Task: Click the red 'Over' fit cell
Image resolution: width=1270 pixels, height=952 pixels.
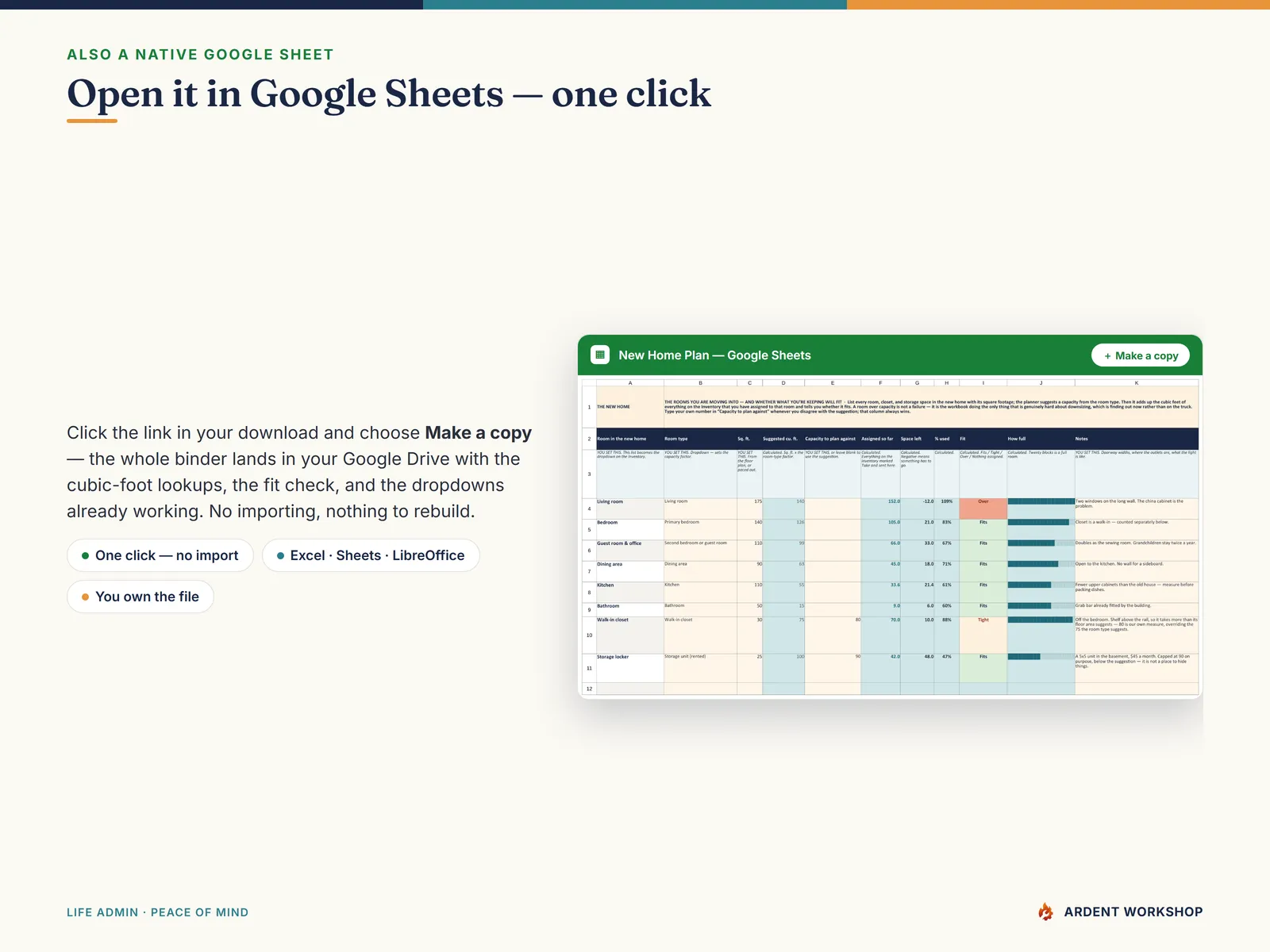Action: tap(983, 509)
